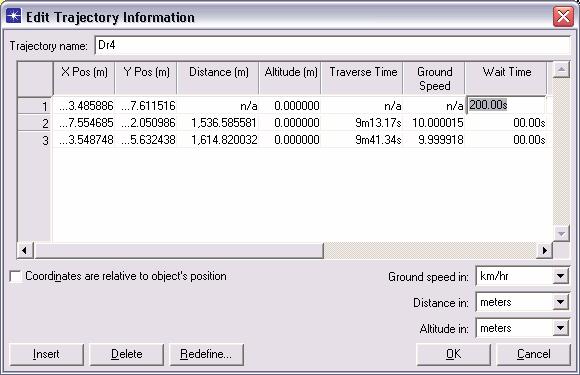
Task: Click the Redefine... button
Action: (206, 354)
